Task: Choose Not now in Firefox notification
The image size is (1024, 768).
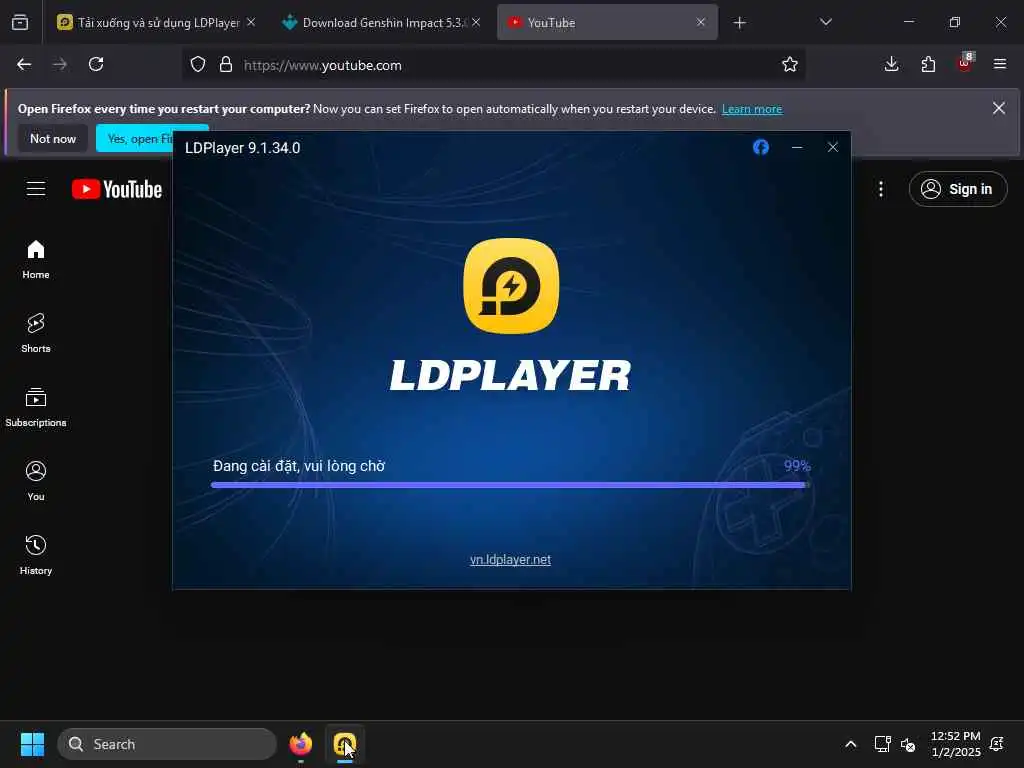Action: coord(53,138)
